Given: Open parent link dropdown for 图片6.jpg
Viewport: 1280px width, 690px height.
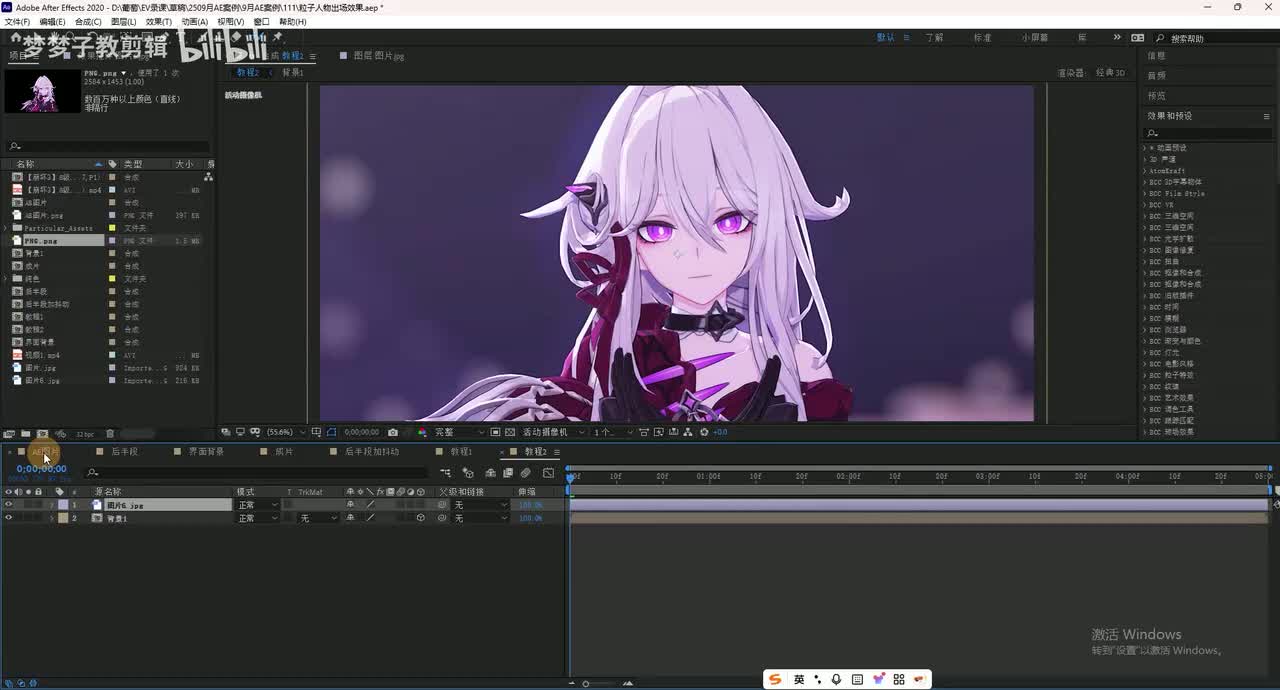Looking at the screenshot, I should point(481,505).
